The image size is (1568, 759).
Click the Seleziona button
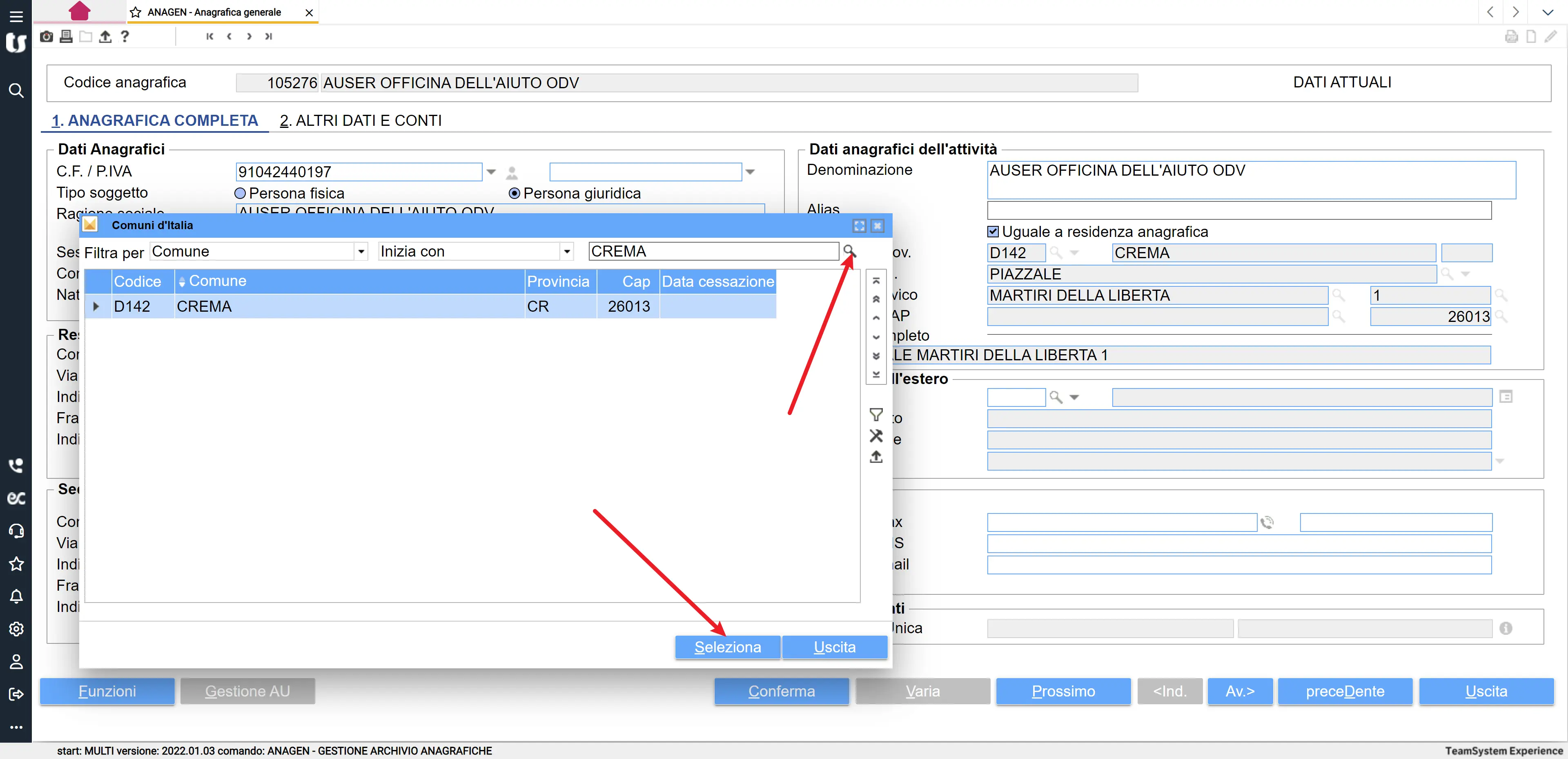pos(727,647)
